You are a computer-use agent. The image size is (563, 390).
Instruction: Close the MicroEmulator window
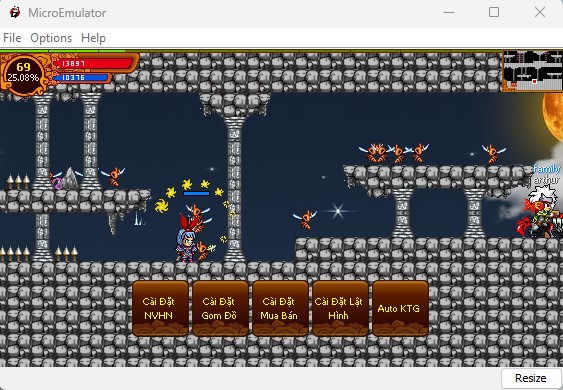(x=540, y=13)
